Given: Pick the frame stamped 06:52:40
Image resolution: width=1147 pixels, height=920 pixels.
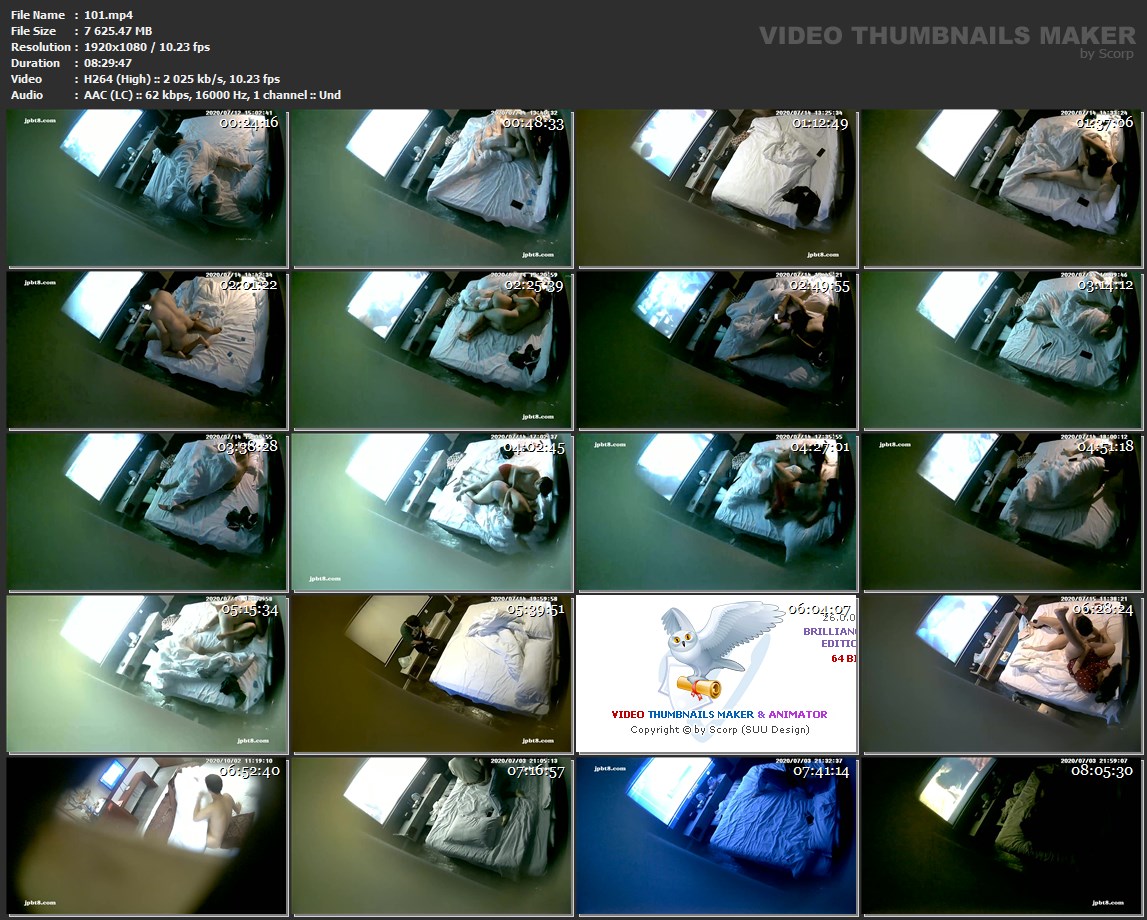Looking at the screenshot, I should [x=147, y=836].
